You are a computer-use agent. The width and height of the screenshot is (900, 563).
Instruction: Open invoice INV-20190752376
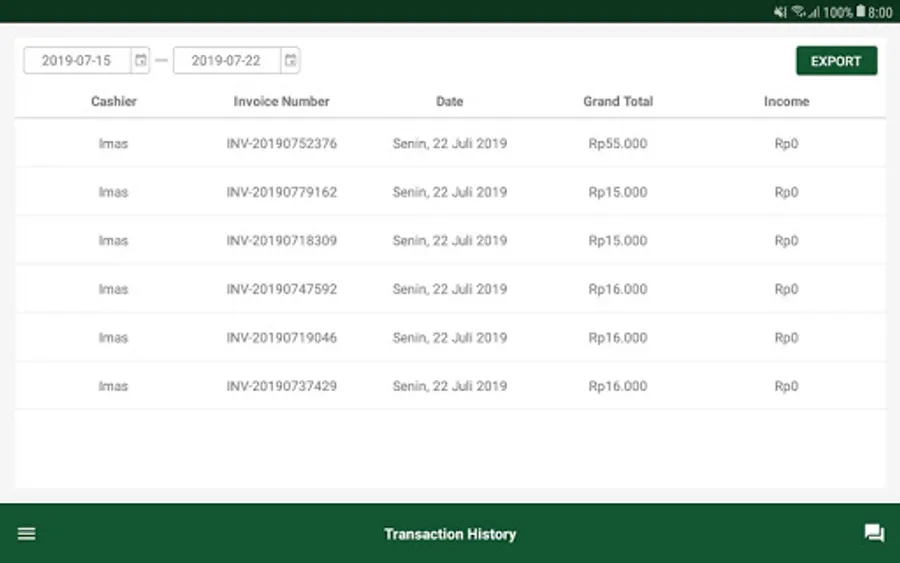coord(281,143)
